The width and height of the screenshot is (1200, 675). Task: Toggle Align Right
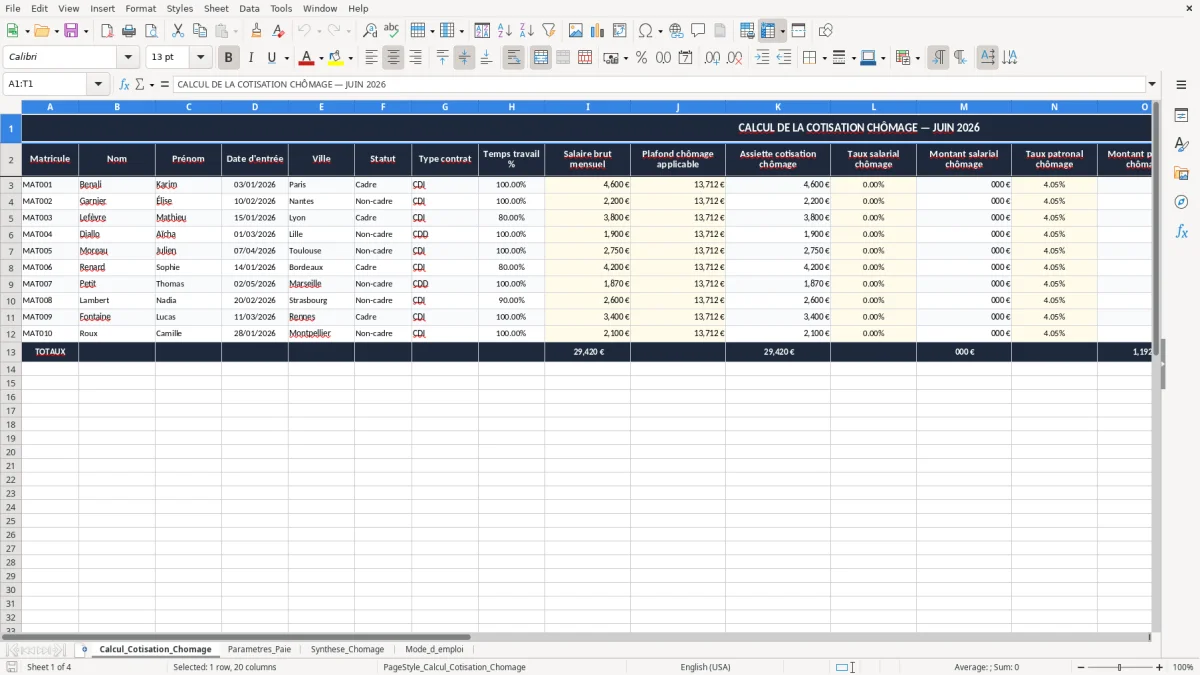click(x=415, y=58)
